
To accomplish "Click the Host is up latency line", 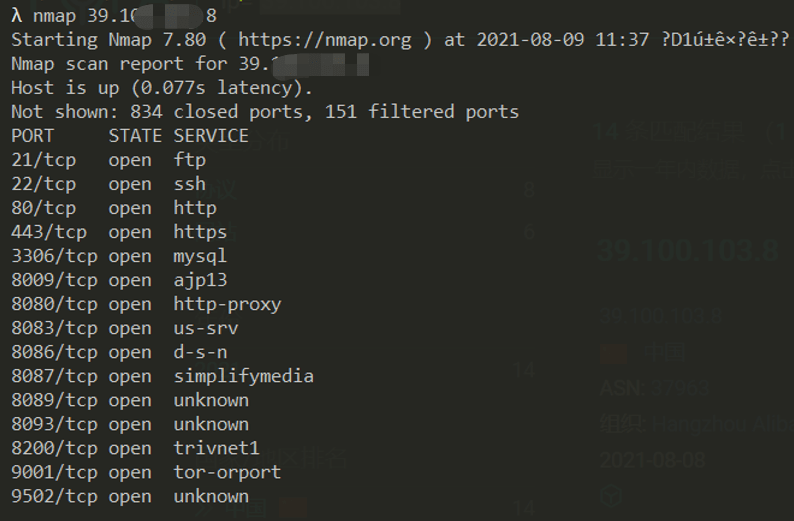I will pos(162,88).
